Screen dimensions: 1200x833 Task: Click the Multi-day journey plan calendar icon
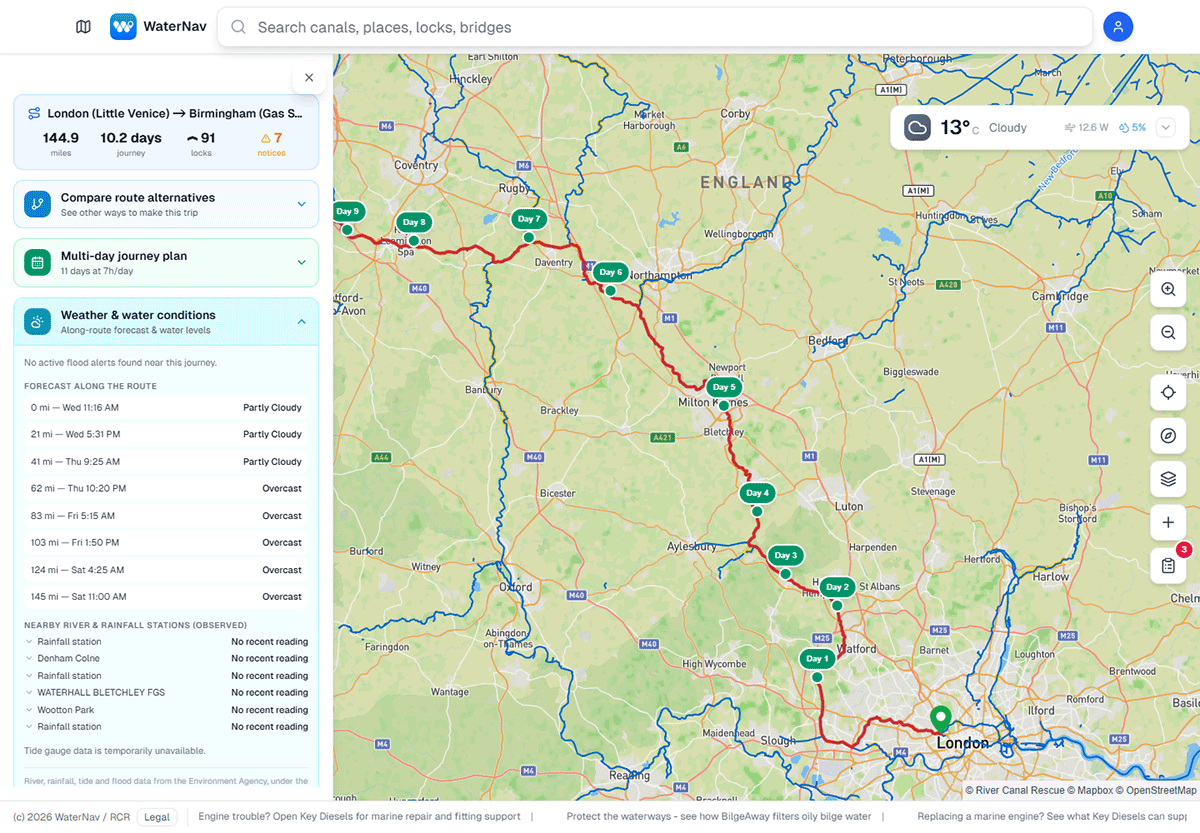coord(37,263)
